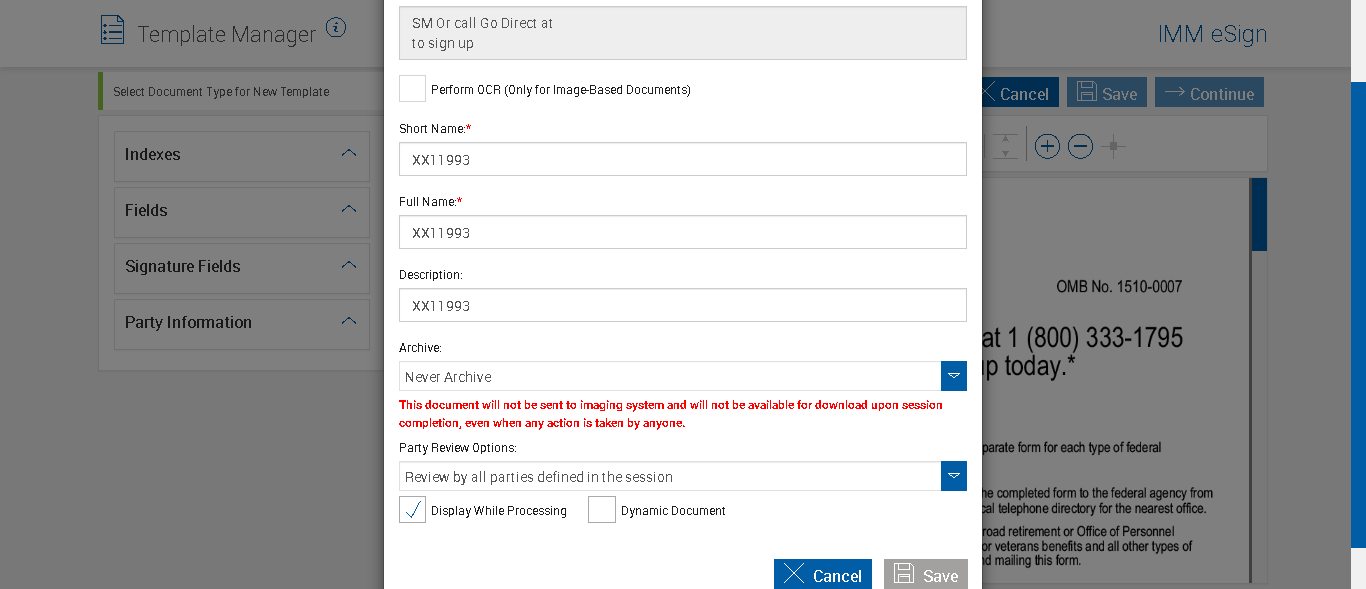This screenshot has height=589, width=1366.
Task: Click into the Short Name field
Action: click(682, 159)
